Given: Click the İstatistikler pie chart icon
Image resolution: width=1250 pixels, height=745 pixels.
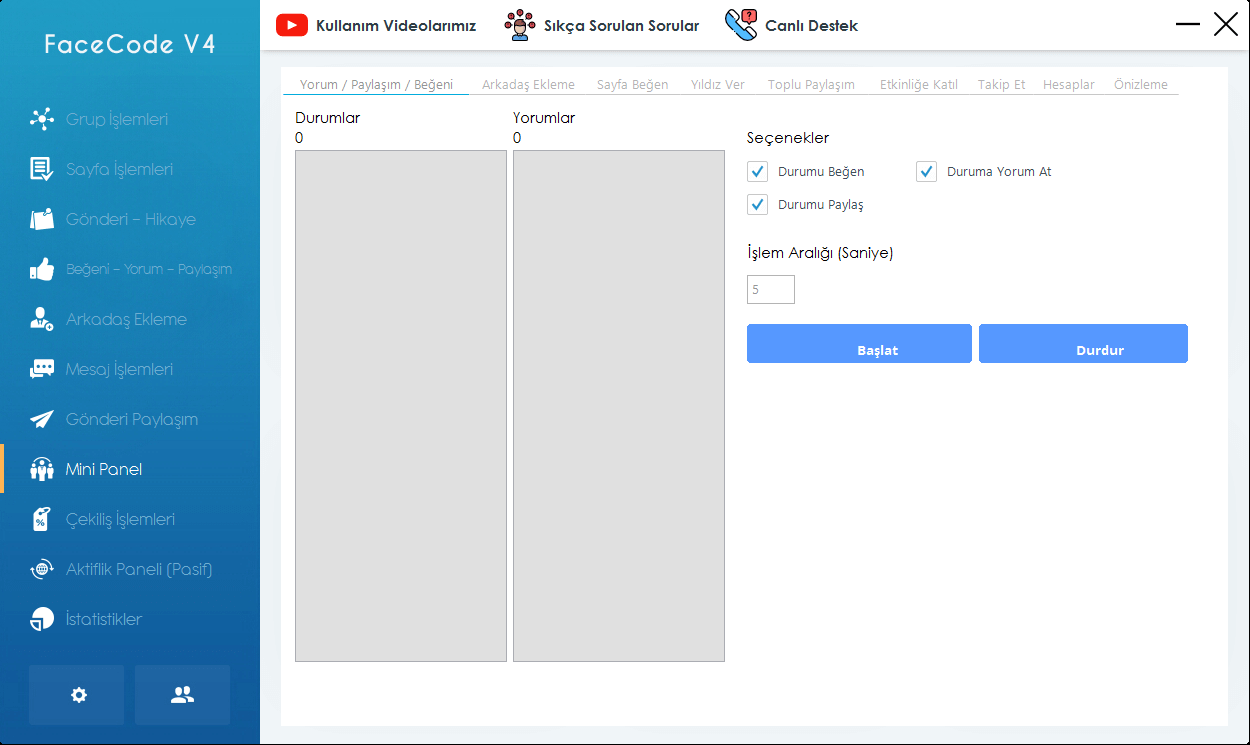Looking at the screenshot, I should (x=42, y=619).
